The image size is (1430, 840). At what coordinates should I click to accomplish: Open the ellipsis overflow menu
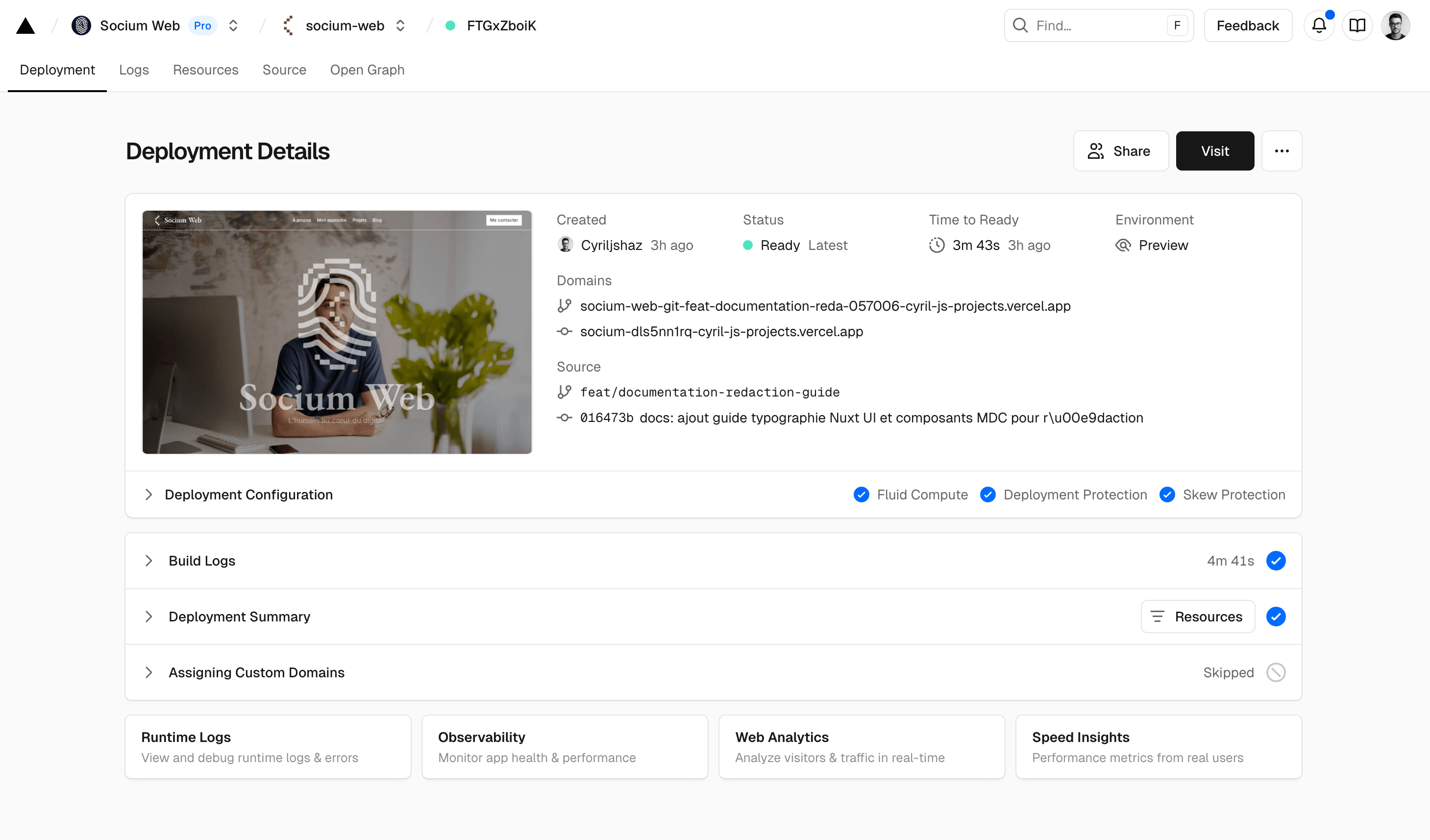[1282, 151]
